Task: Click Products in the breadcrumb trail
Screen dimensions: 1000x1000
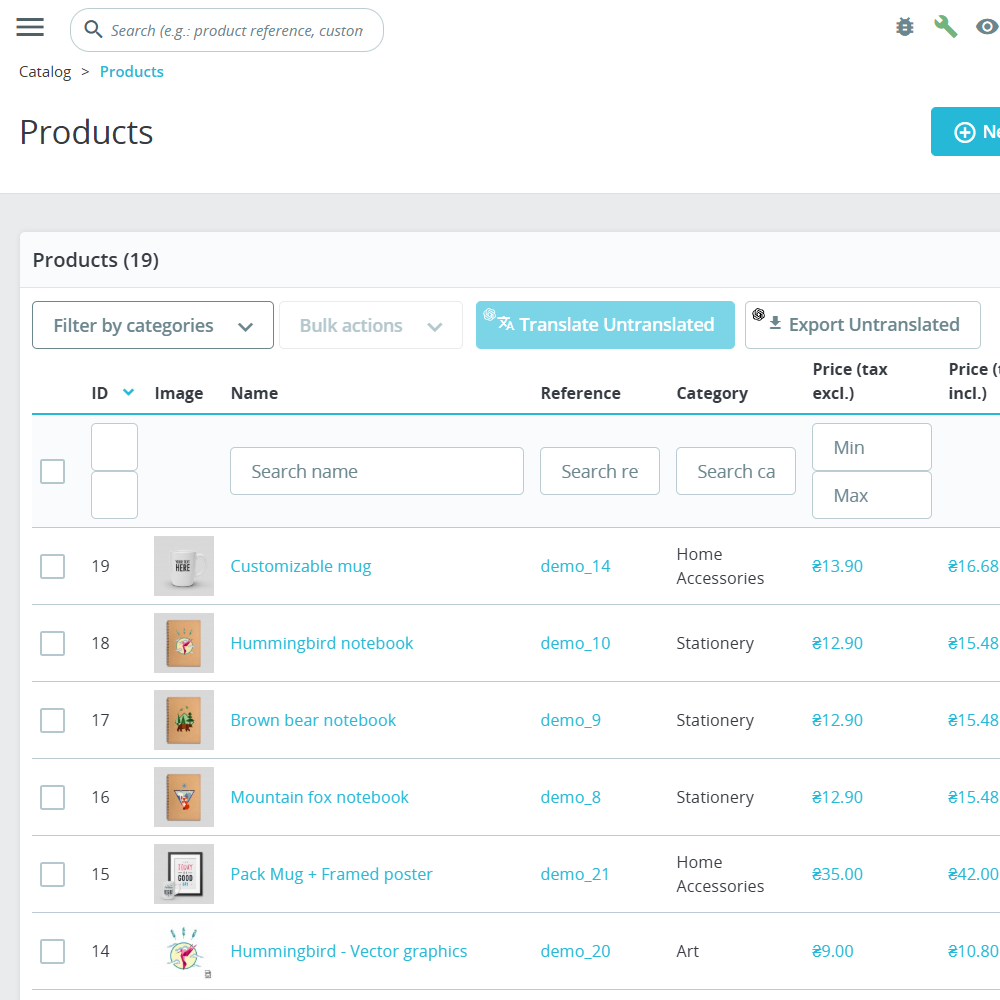Action: (131, 71)
